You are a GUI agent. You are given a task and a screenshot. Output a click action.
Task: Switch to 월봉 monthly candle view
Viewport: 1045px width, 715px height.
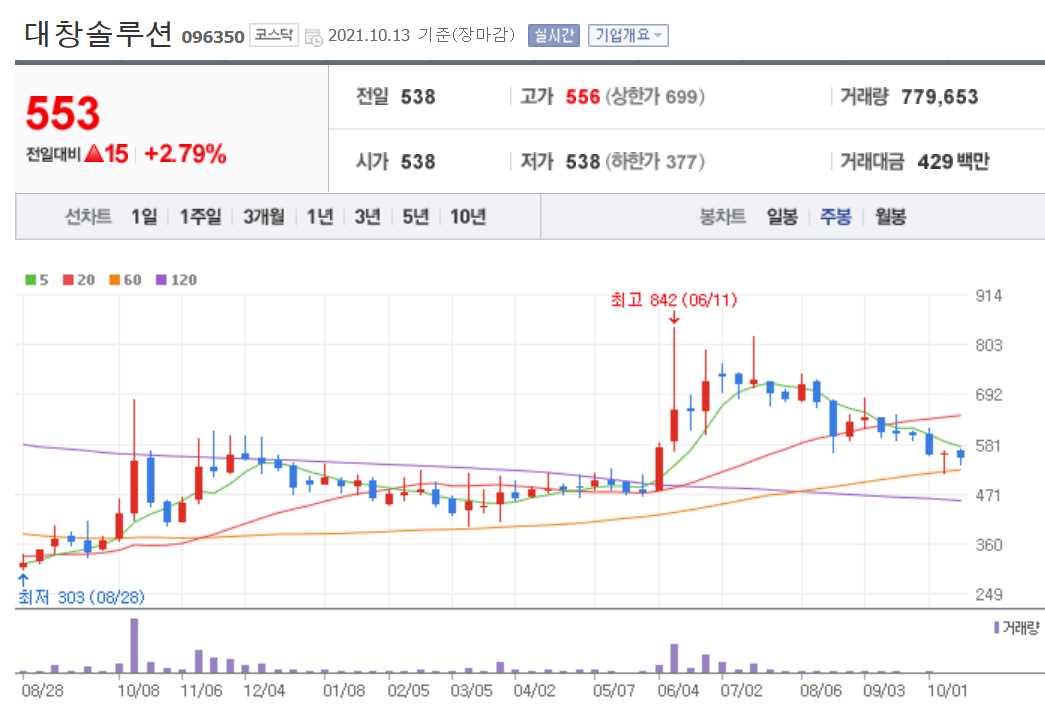[891, 216]
